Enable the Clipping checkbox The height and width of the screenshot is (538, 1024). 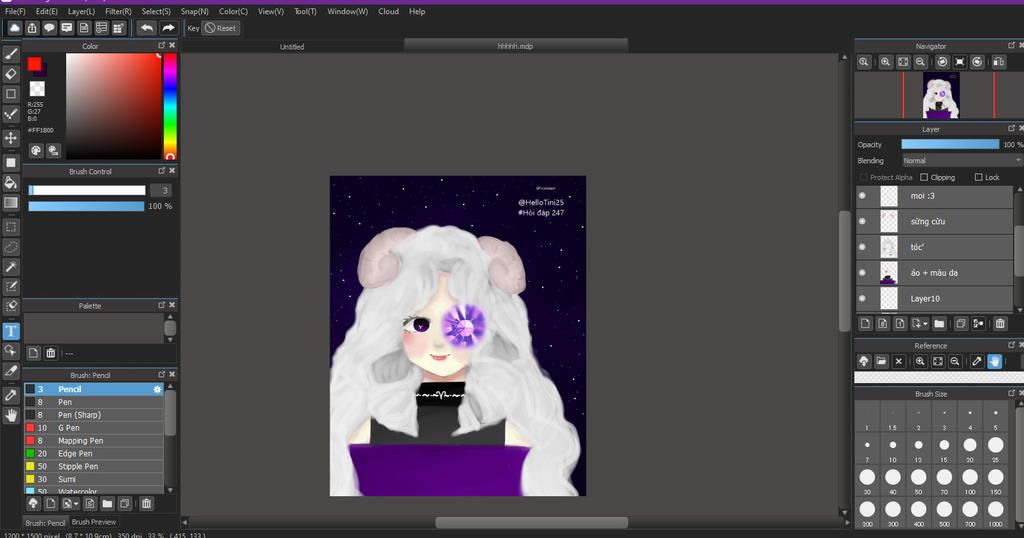[924, 177]
